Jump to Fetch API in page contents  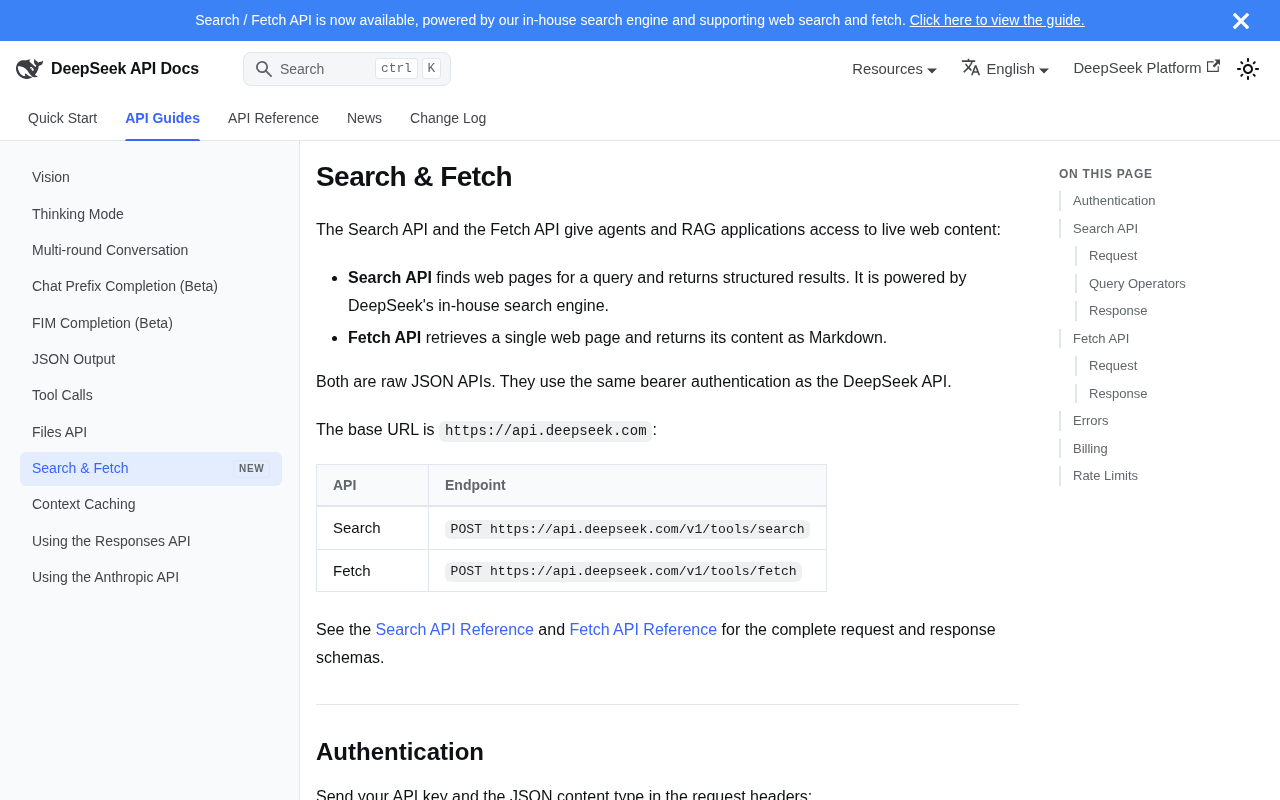coord(1101,339)
